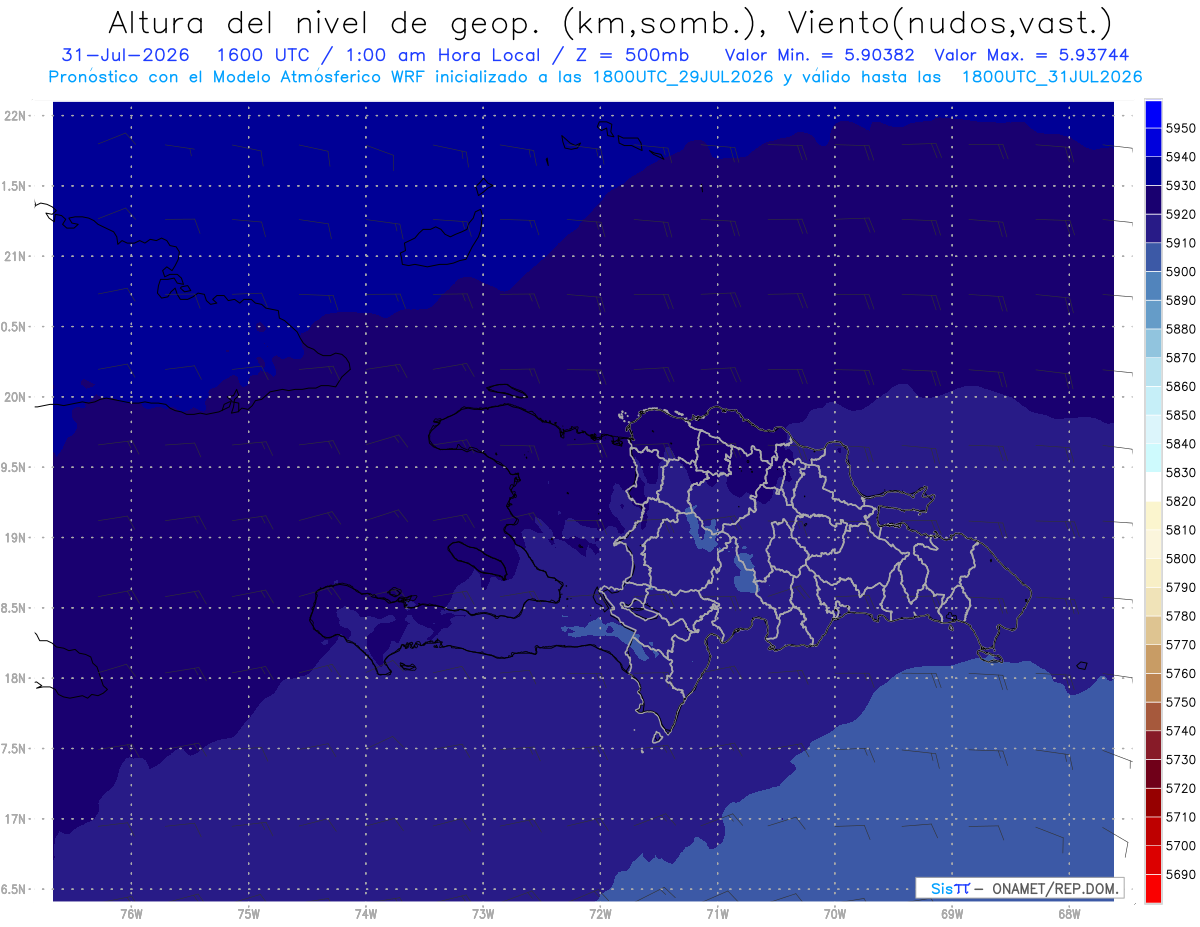
Task: Click the '5900' colorbar value
Action: click(x=1181, y=271)
